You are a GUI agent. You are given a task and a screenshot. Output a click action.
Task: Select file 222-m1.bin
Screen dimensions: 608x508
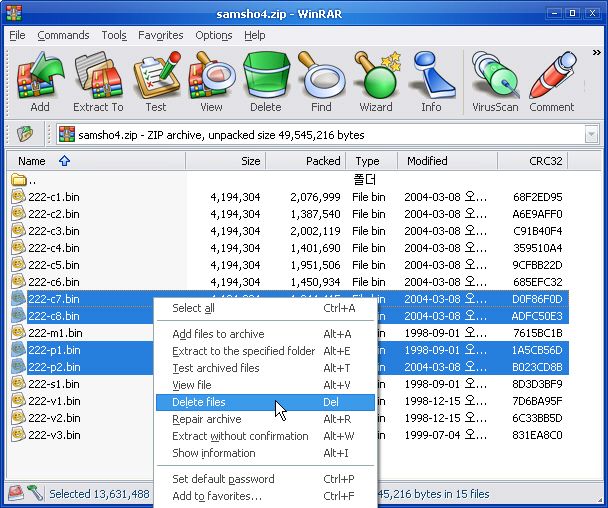click(x=55, y=333)
